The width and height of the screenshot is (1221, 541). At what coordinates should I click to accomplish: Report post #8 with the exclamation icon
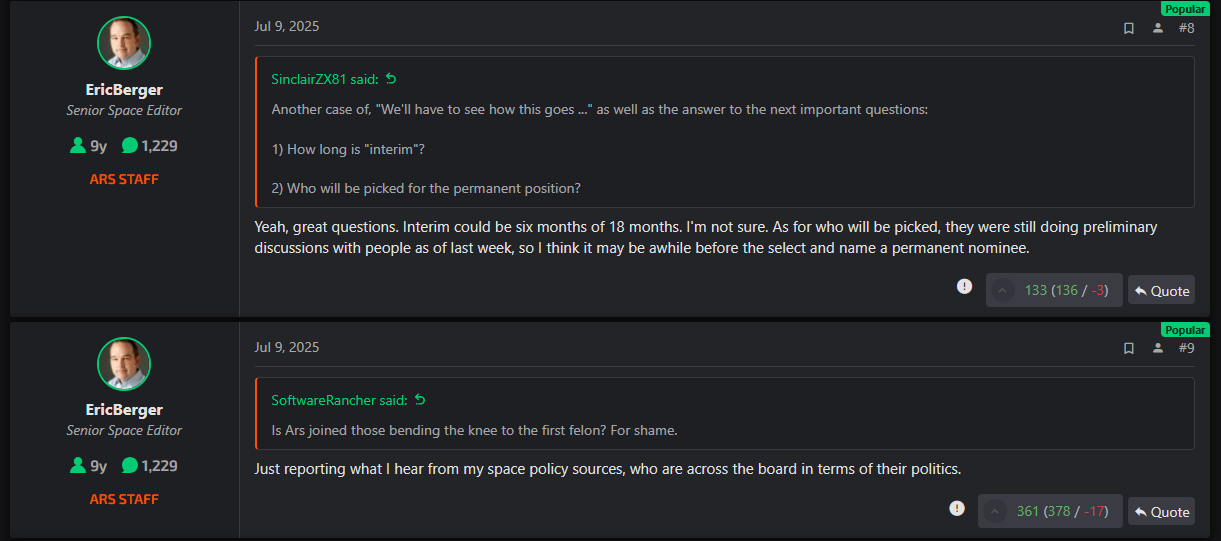tap(964, 287)
